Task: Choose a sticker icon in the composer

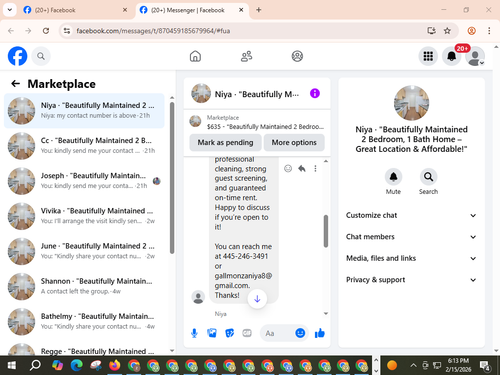Action: 229,333
